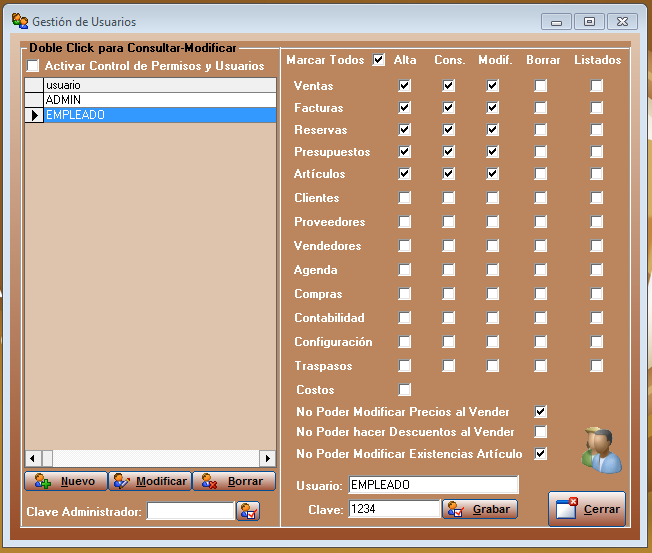652x553 pixels.
Task: Click the users icon in the title bar
Action: (x=19, y=21)
